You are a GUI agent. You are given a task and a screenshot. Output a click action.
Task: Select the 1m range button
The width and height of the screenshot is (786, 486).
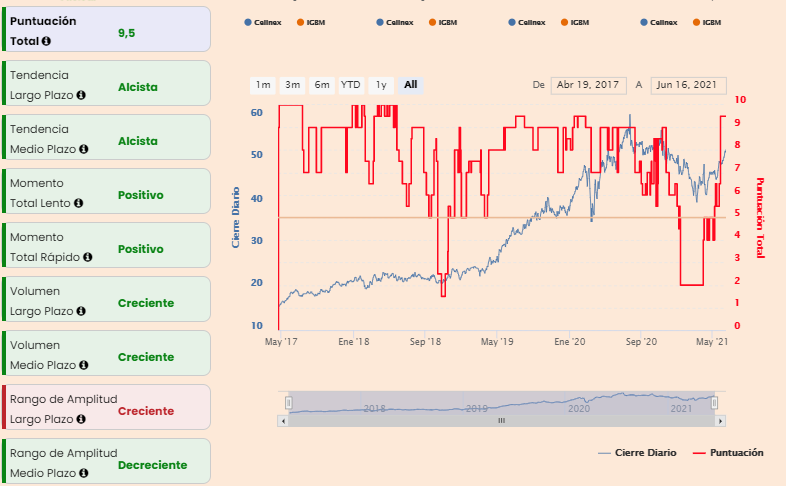tap(263, 85)
